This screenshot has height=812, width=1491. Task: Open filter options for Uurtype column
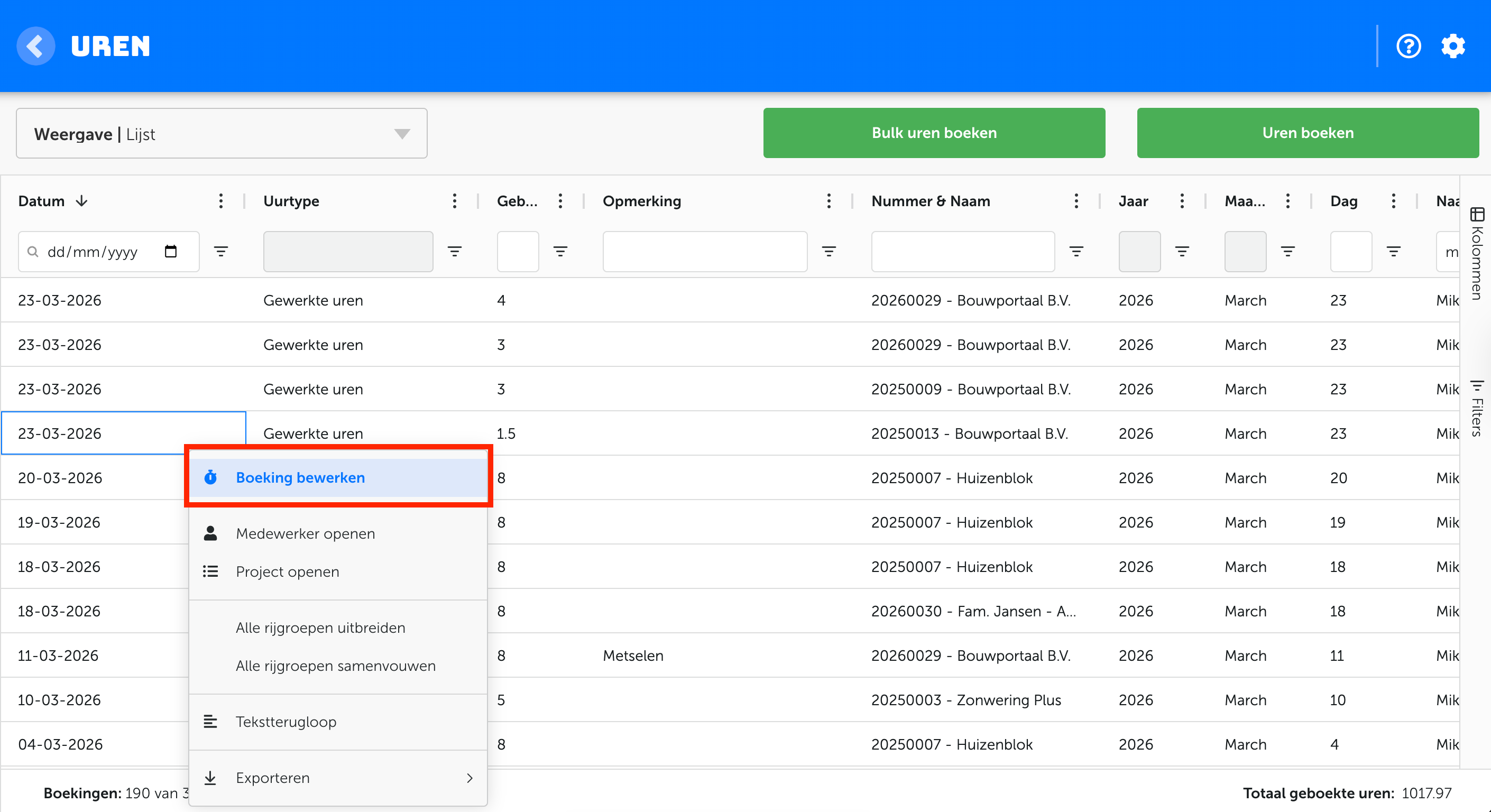454,252
